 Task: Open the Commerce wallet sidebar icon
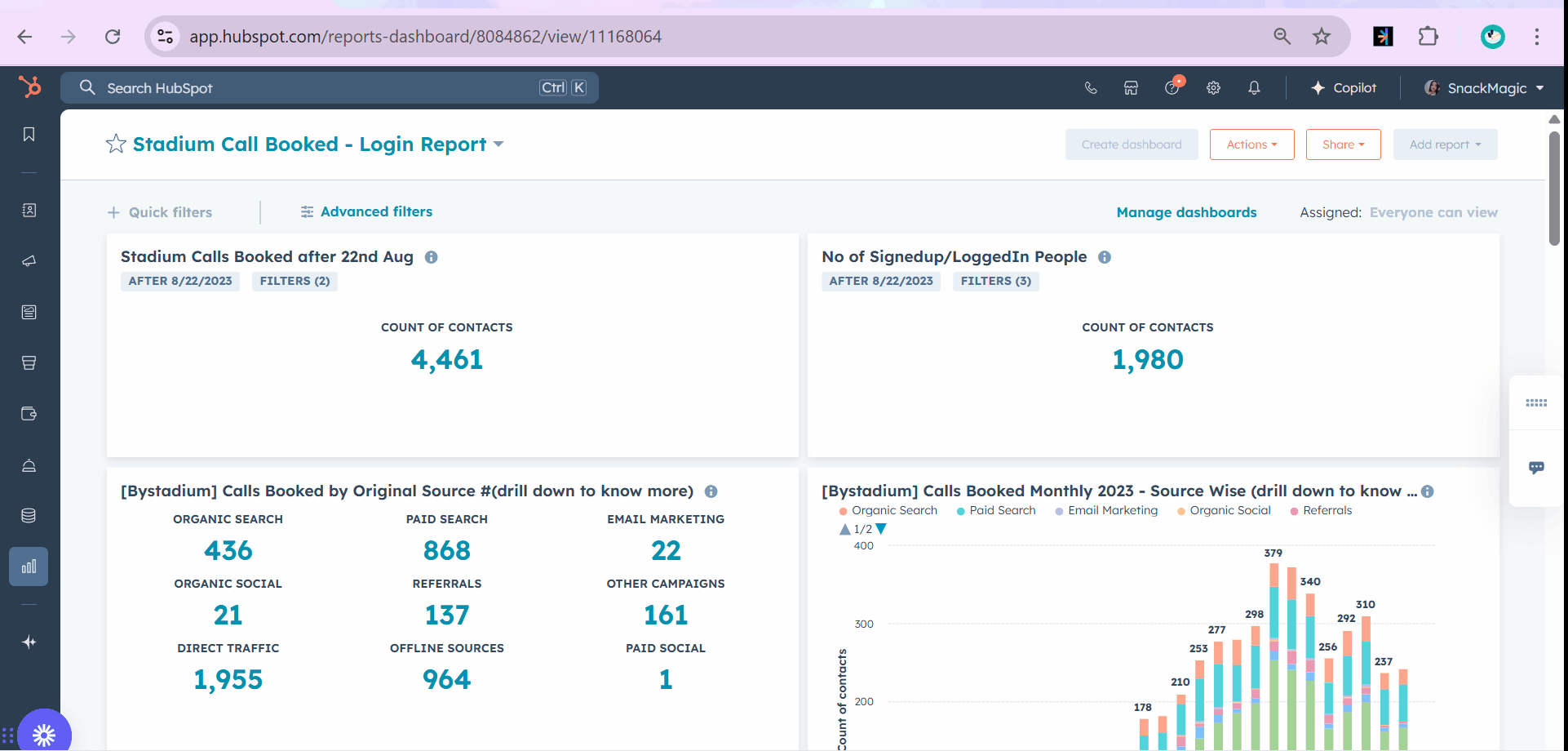coord(29,414)
